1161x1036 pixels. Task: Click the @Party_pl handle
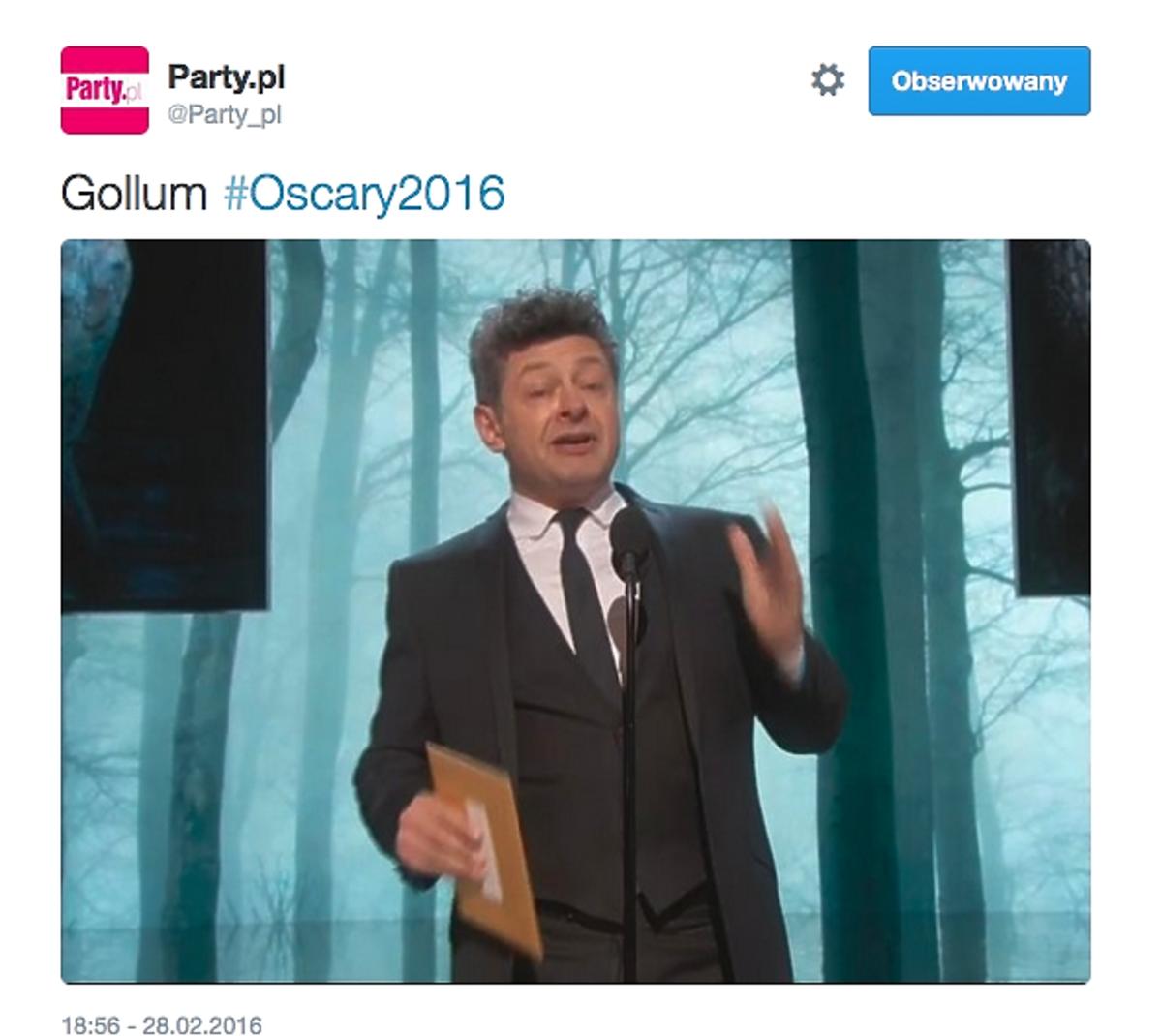pyautogui.click(x=225, y=115)
